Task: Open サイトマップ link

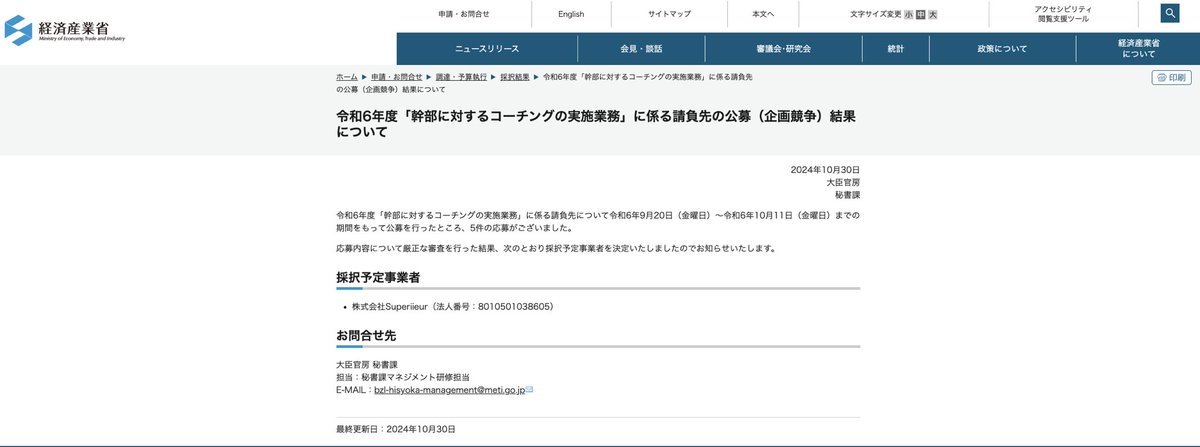Action: click(x=669, y=14)
